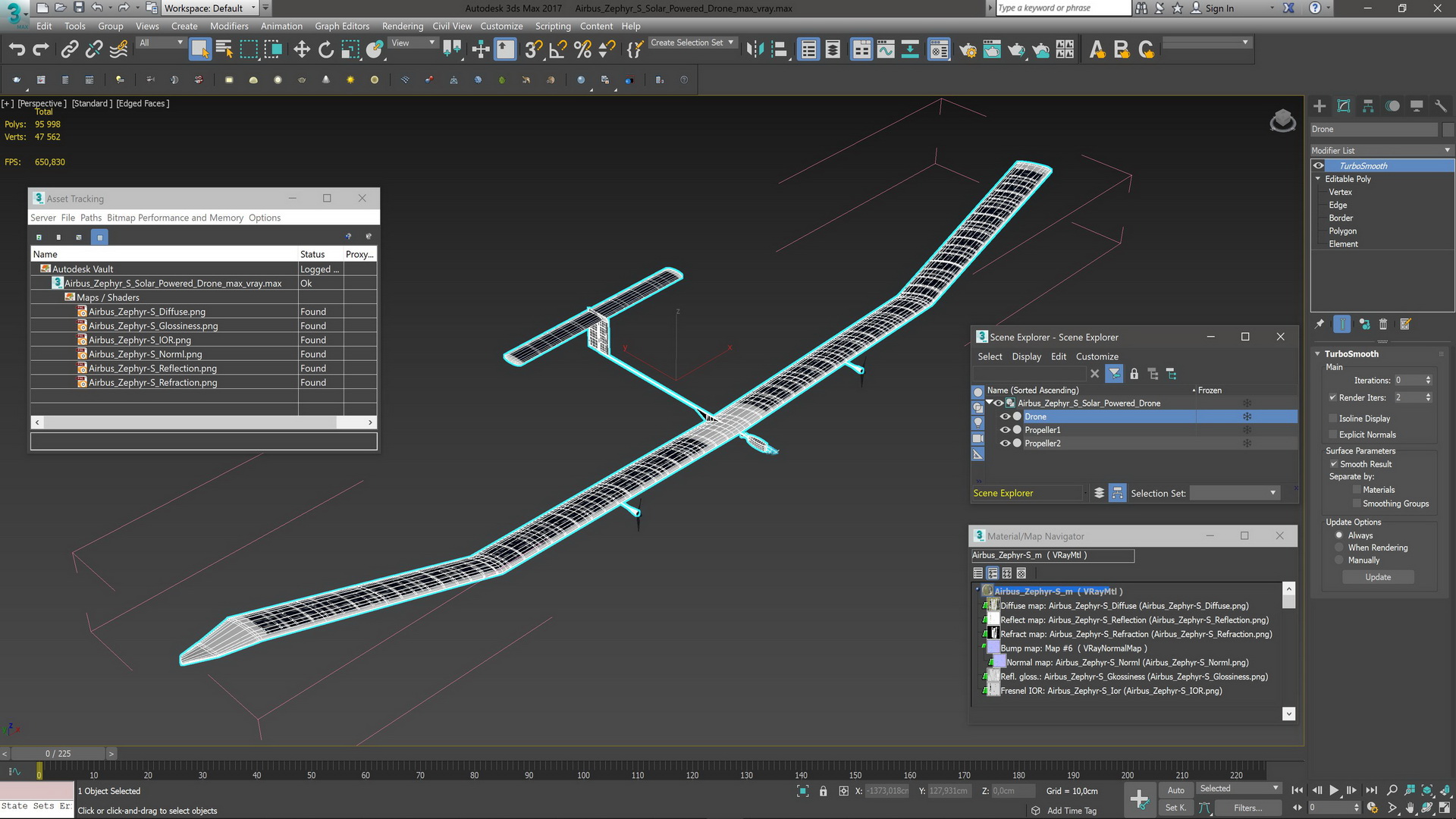Click Remove modifier trash icon
This screenshot has height=819, width=1456.
pos(1383,325)
